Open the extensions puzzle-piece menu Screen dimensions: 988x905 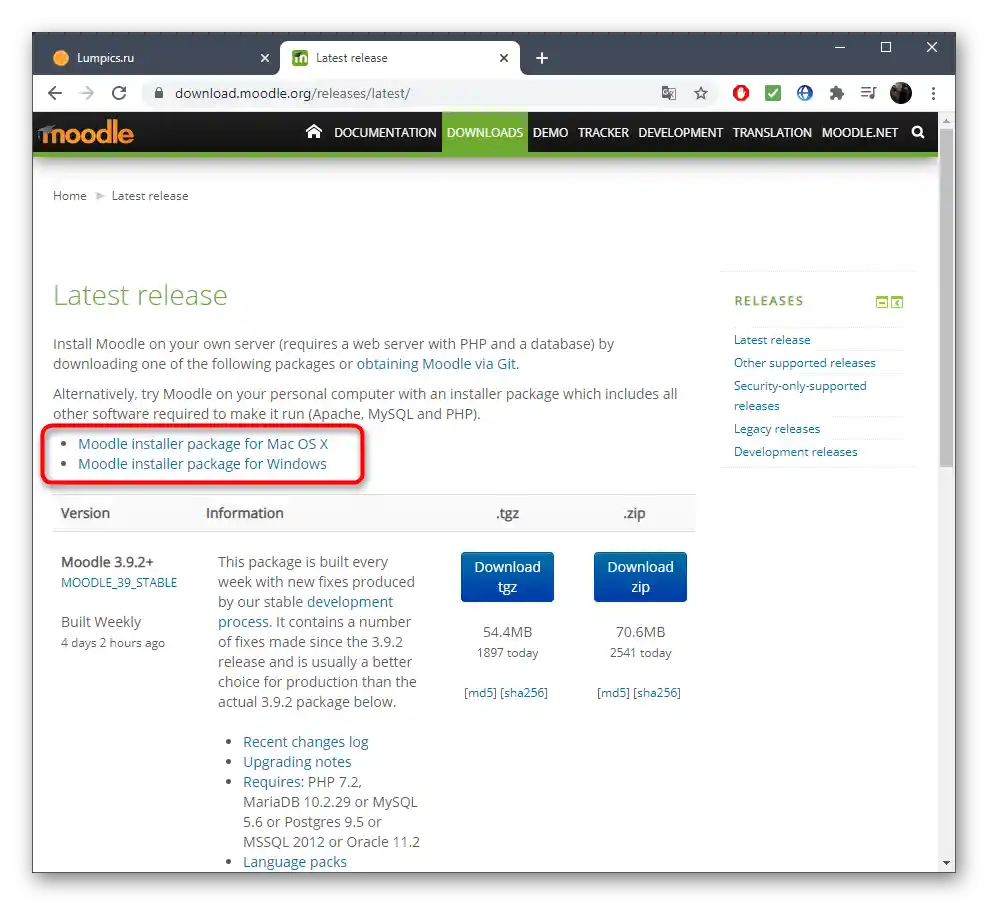tap(836, 93)
